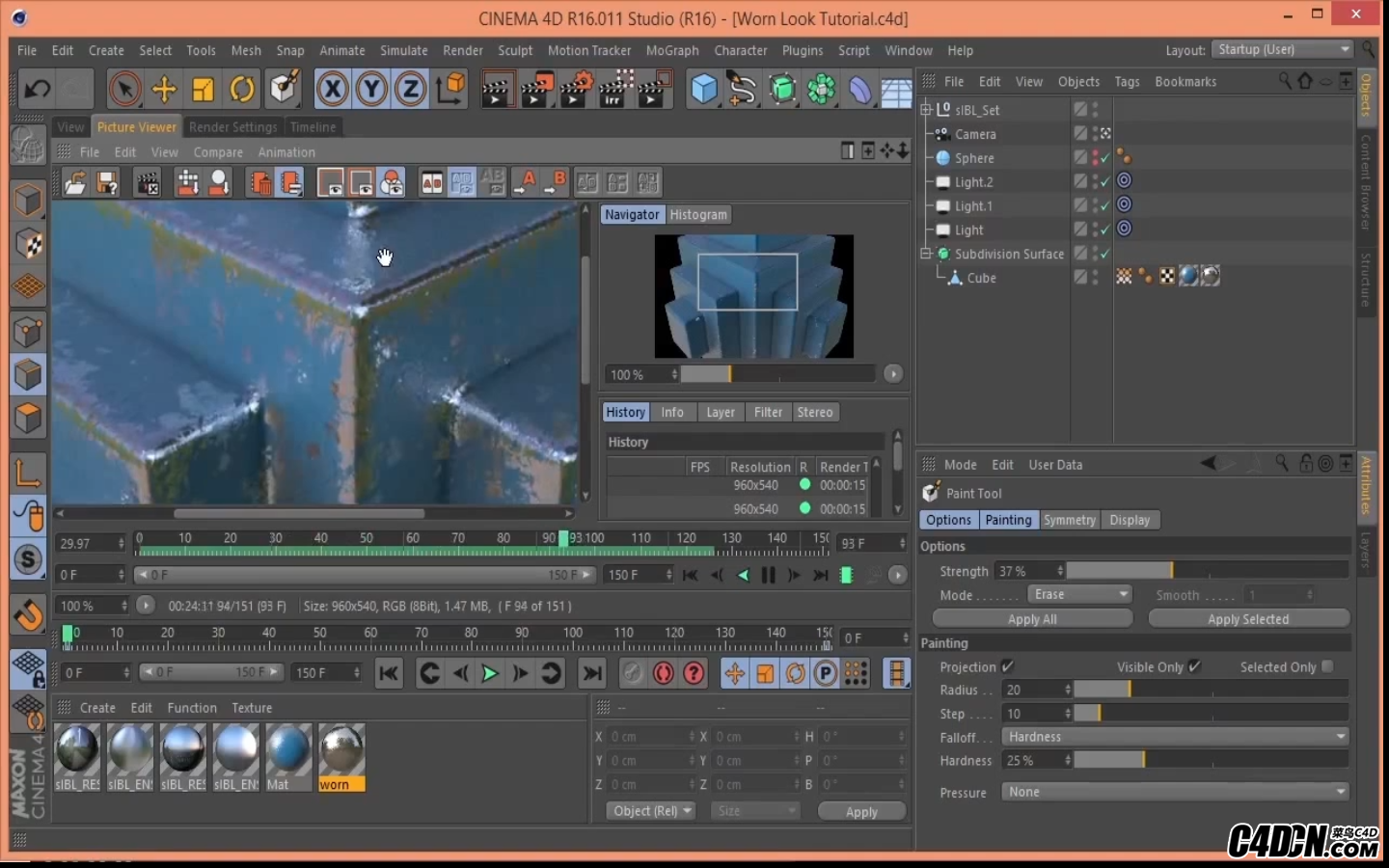
Task: Click the record active objects icon
Action: coord(663,673)
